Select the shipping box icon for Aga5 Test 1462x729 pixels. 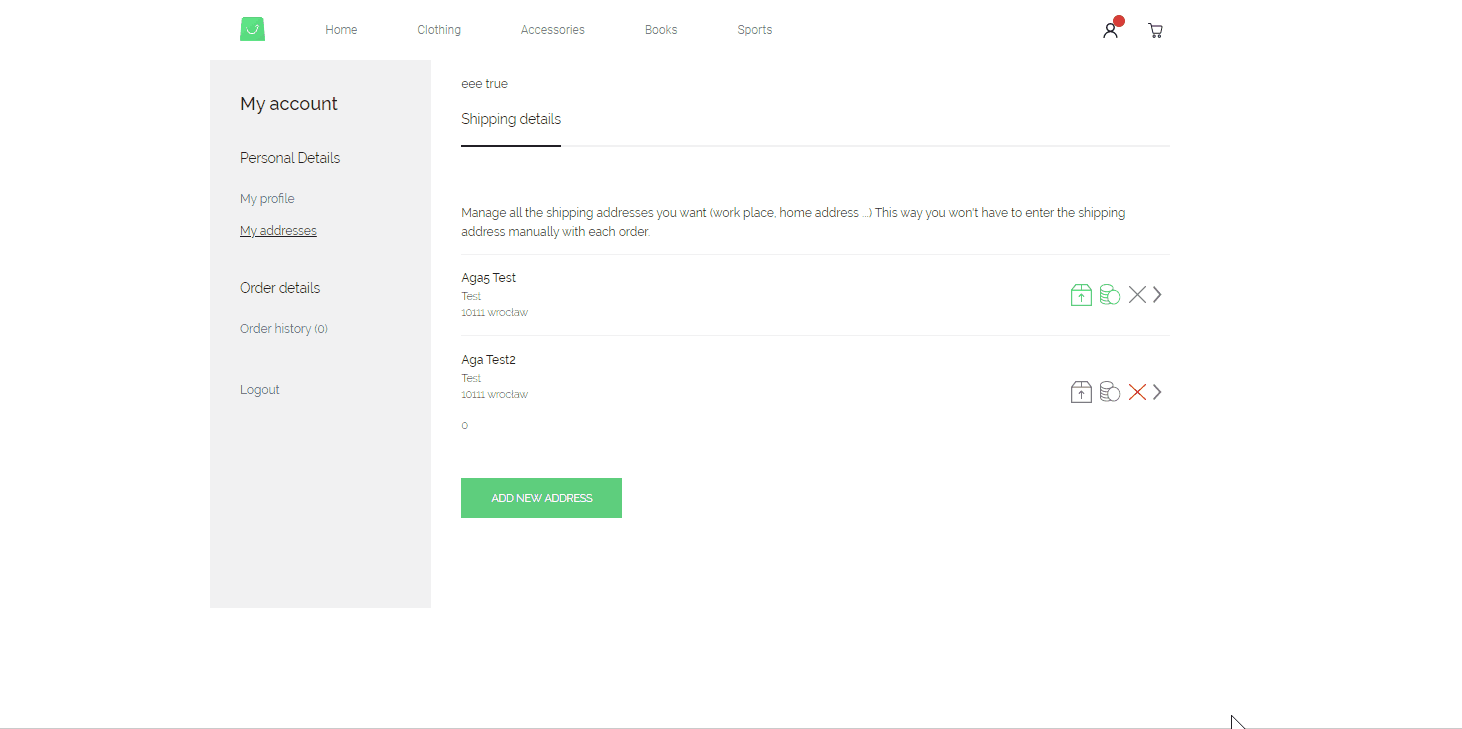click(1081, 294)
